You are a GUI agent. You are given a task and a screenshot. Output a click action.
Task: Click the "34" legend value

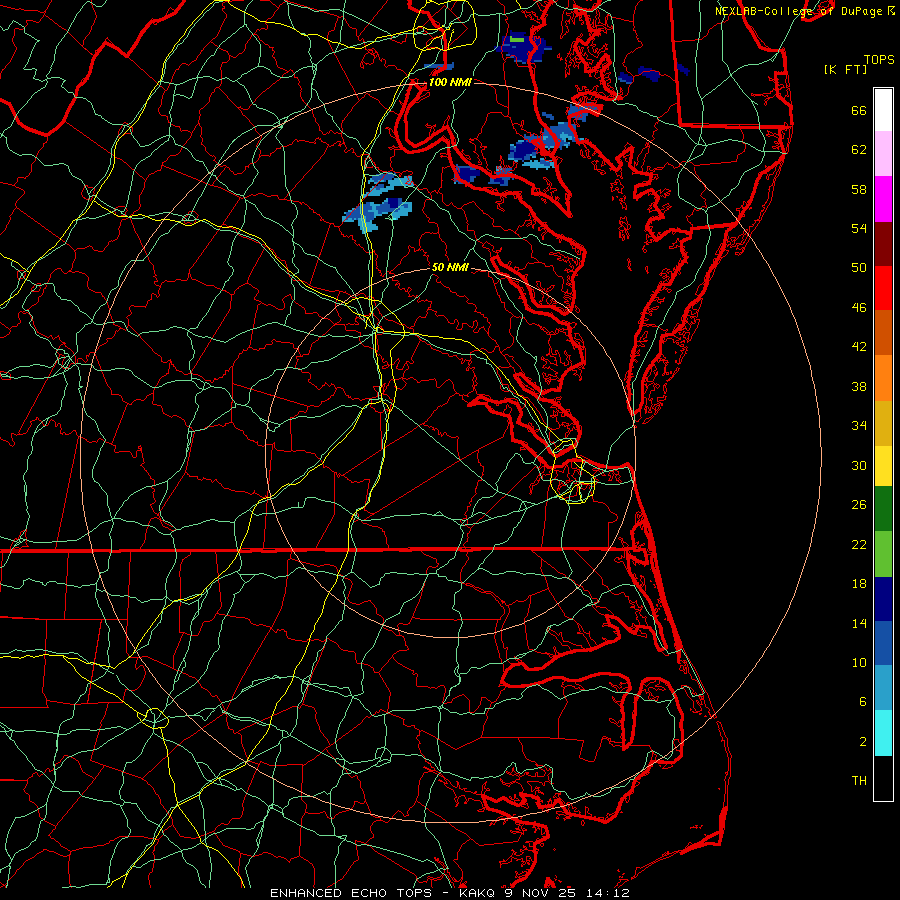pyautogui.click(x=859, y=426)
